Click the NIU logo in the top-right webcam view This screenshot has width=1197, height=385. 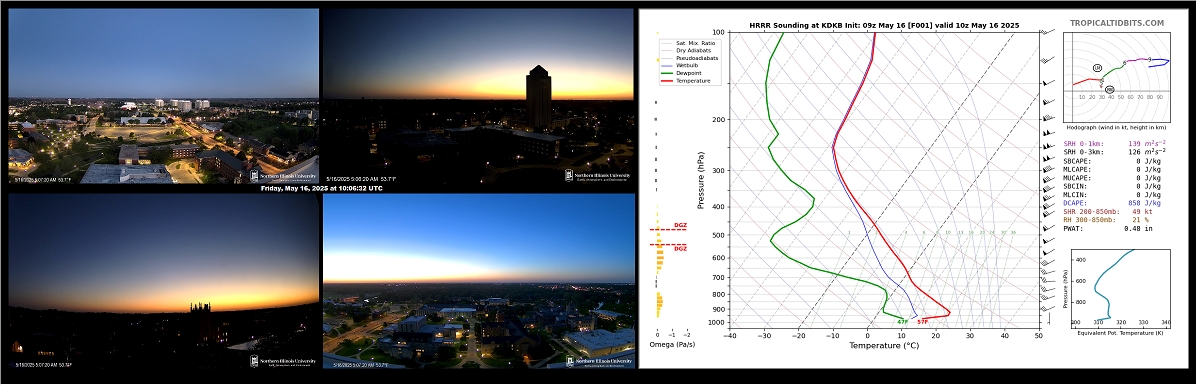pyautogui.click(x=598, y=176)
